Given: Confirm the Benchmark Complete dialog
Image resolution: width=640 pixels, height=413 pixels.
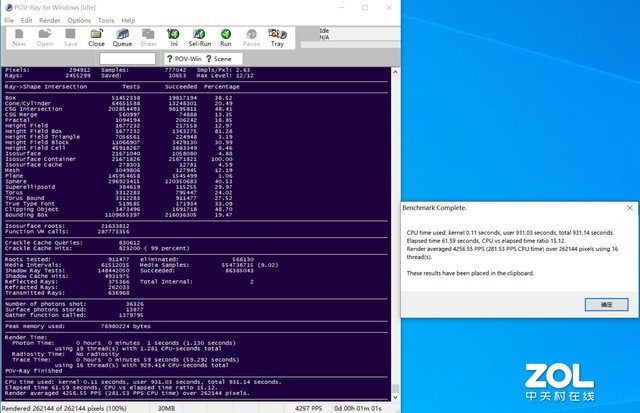Looking at the screenshot, I should (606, 304).
